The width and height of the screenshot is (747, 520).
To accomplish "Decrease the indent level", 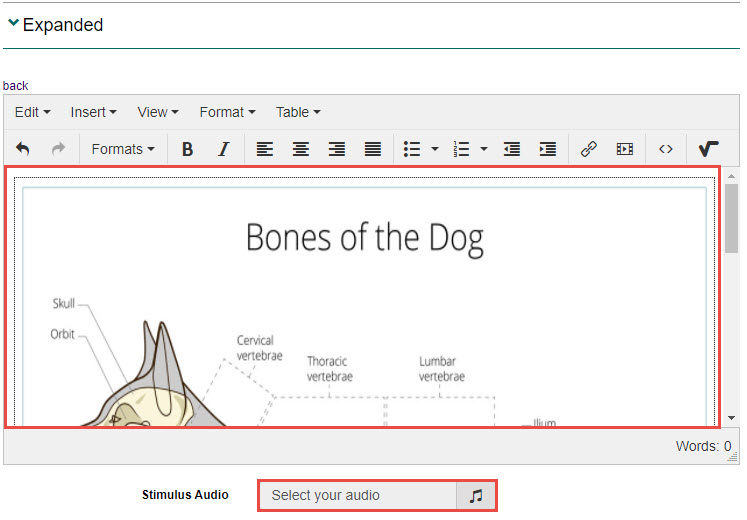I will (x=512, y=149).
